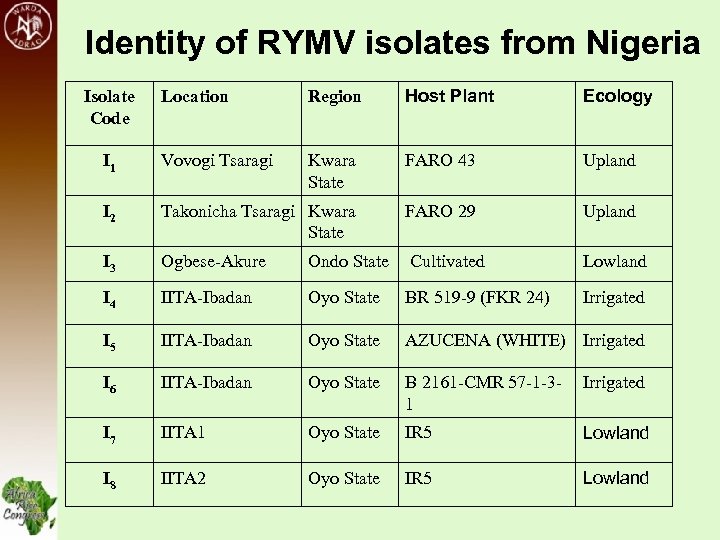Screen dimensions: 720x540
Task: Select the IITA1 location cell
Action: pyautogui.click(x=183, y=432)
